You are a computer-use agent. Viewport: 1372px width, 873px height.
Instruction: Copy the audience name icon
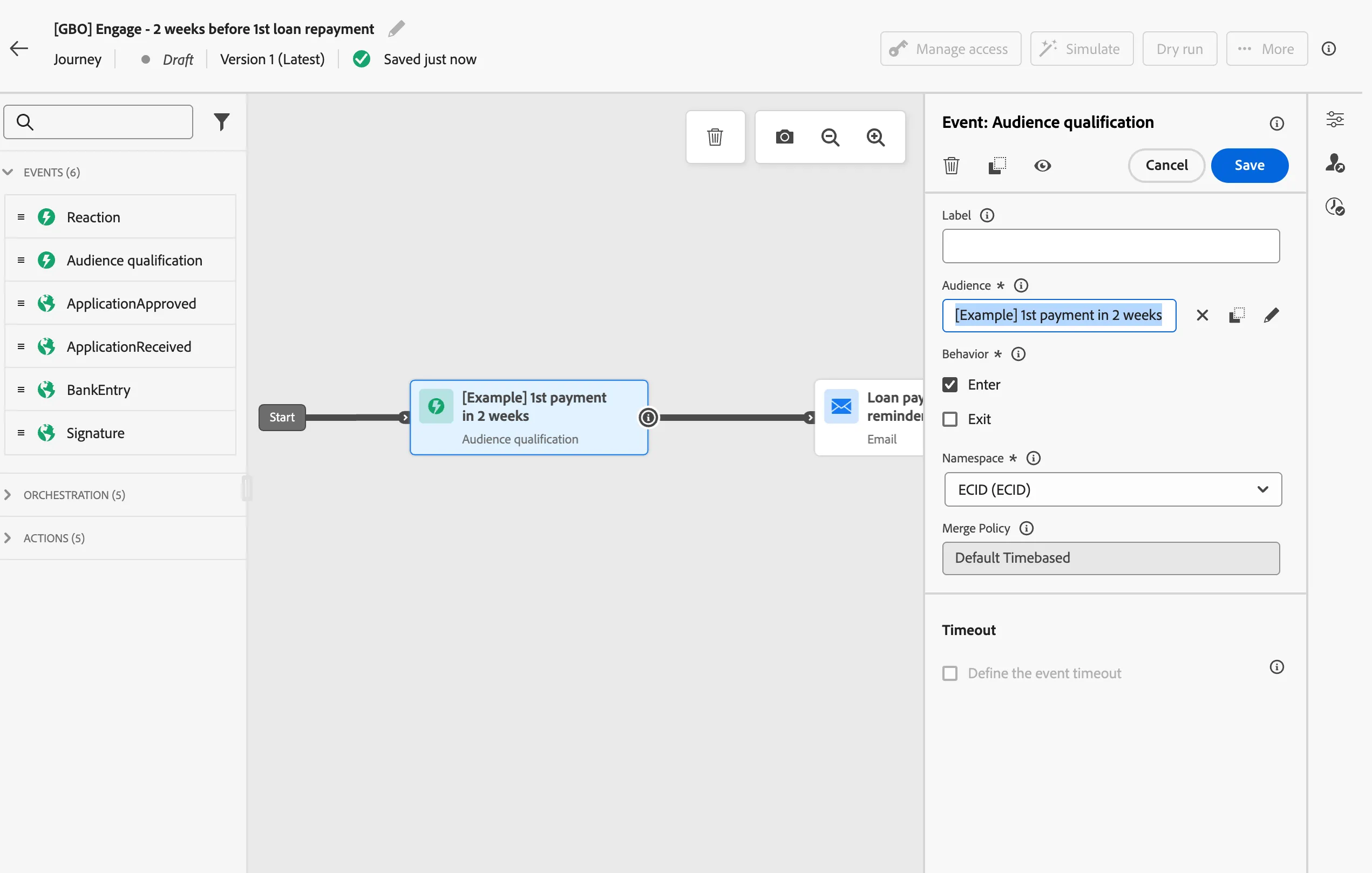click(x=1237, y=315)
